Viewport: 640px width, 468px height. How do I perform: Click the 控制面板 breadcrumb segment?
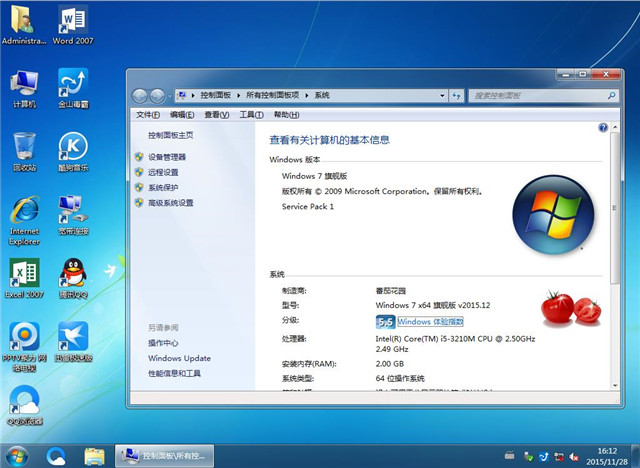click(x=216, y=95)
